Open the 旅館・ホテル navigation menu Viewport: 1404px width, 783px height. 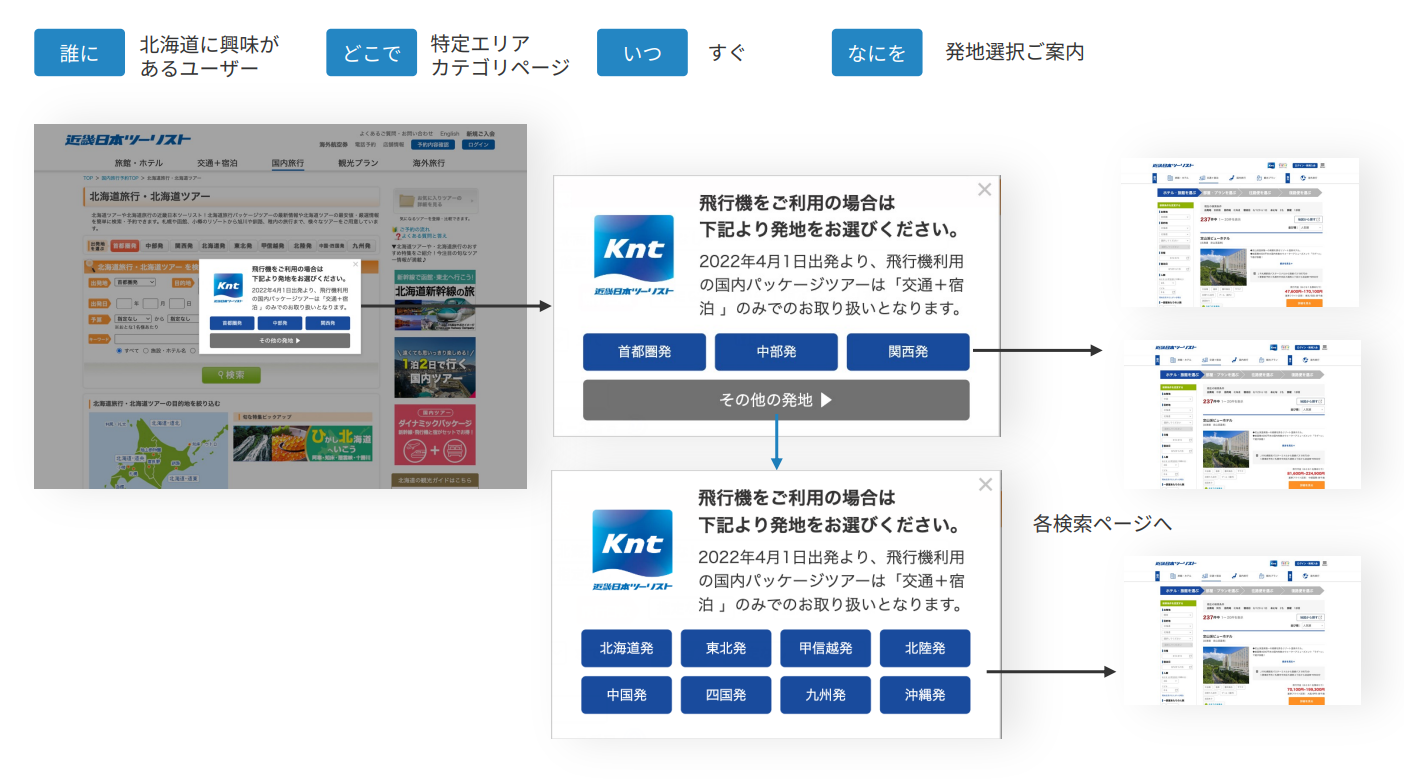(138, 163)
